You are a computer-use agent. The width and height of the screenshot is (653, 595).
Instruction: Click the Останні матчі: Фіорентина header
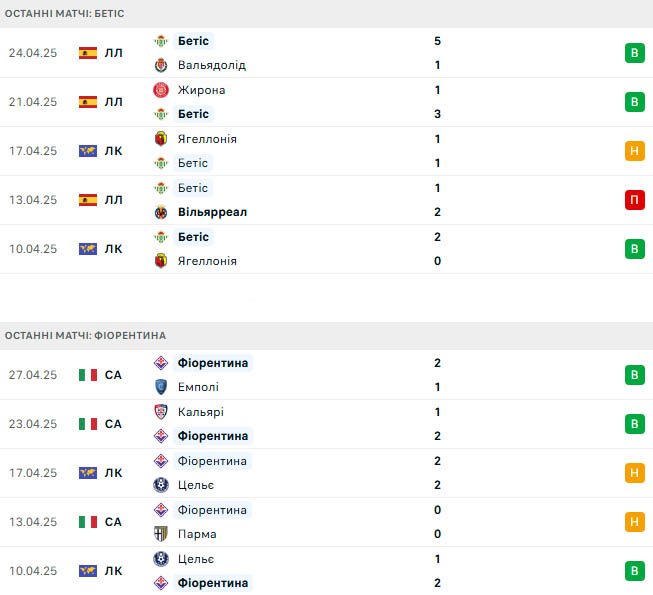pyautogui.click(x=85, y=336)
